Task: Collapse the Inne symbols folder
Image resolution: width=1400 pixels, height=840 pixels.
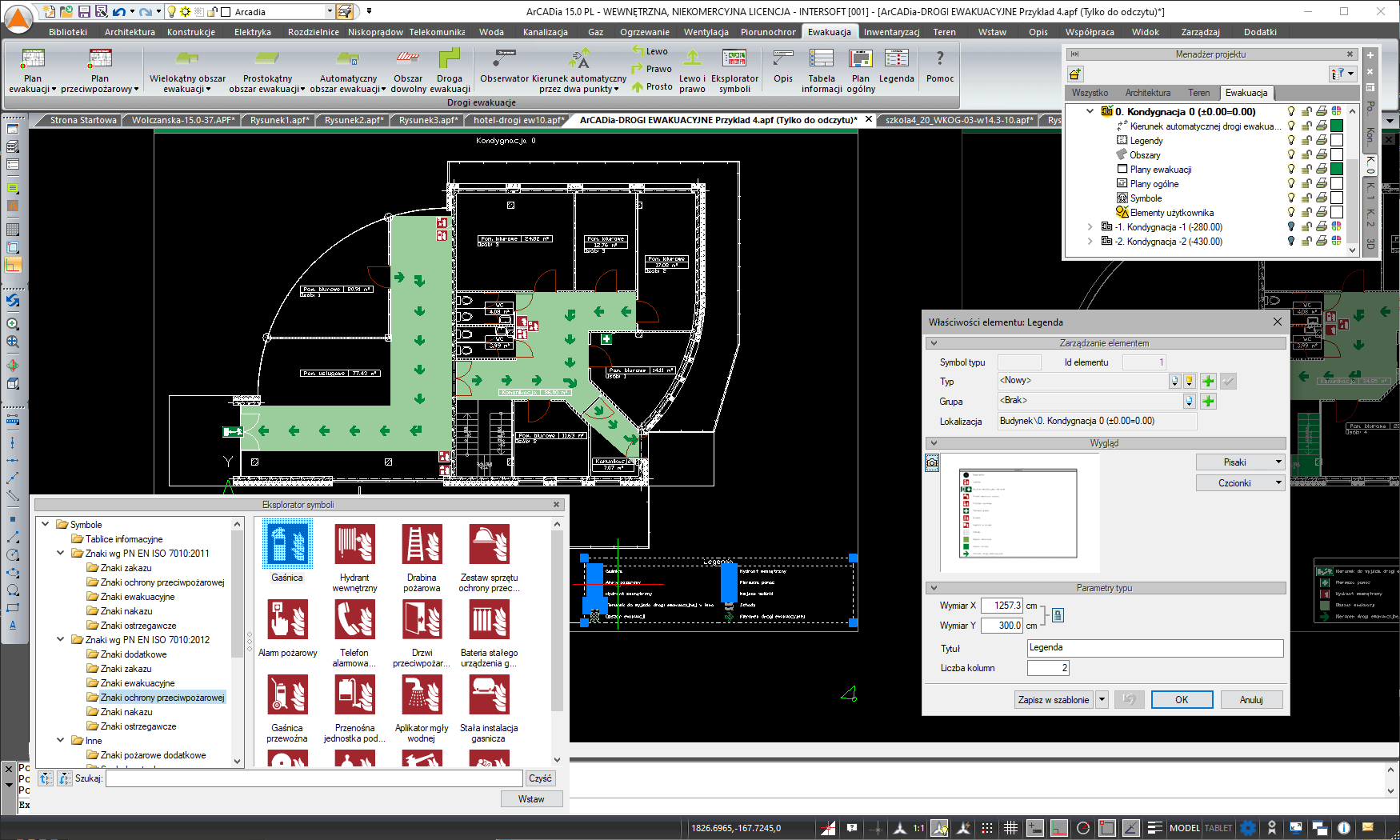Action: point(60,740)
